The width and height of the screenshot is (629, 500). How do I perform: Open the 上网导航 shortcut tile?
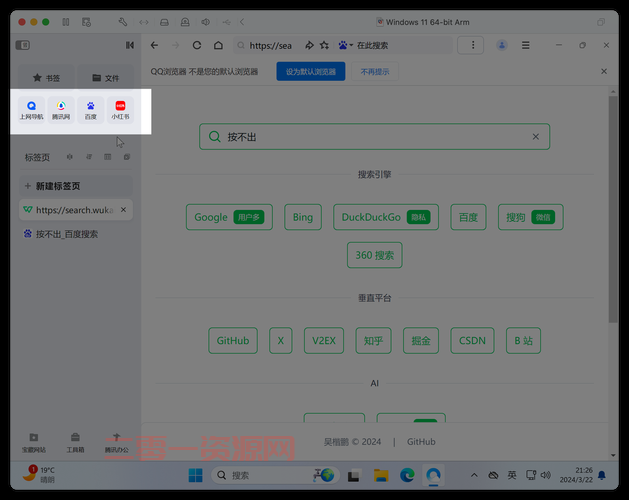click(31, 110)
